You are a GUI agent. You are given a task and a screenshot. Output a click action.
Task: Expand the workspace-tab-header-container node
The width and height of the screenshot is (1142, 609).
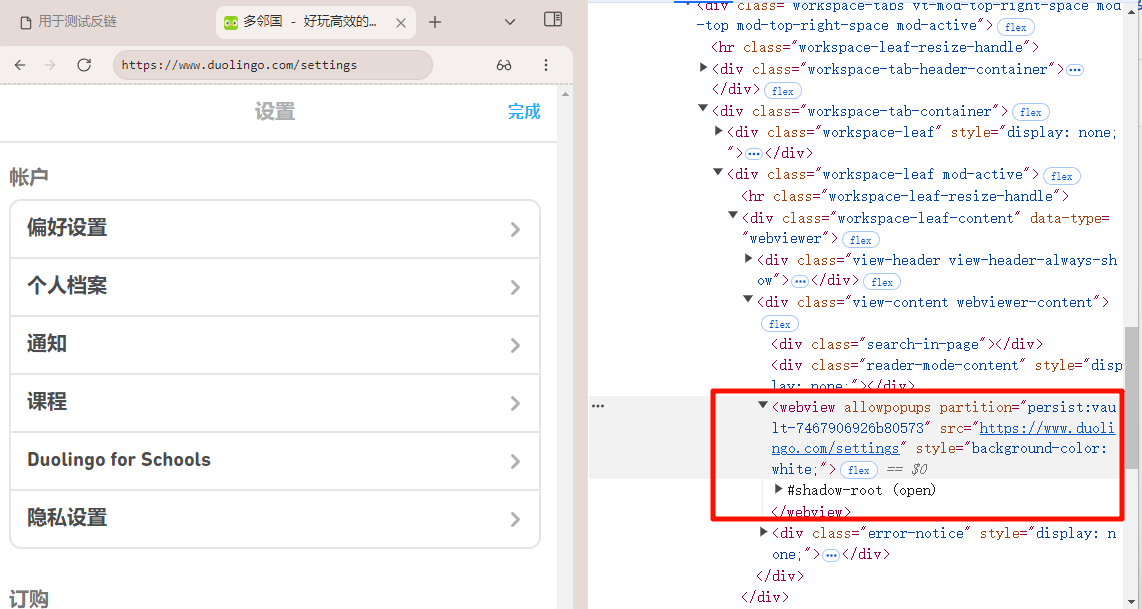click(704, 68)
